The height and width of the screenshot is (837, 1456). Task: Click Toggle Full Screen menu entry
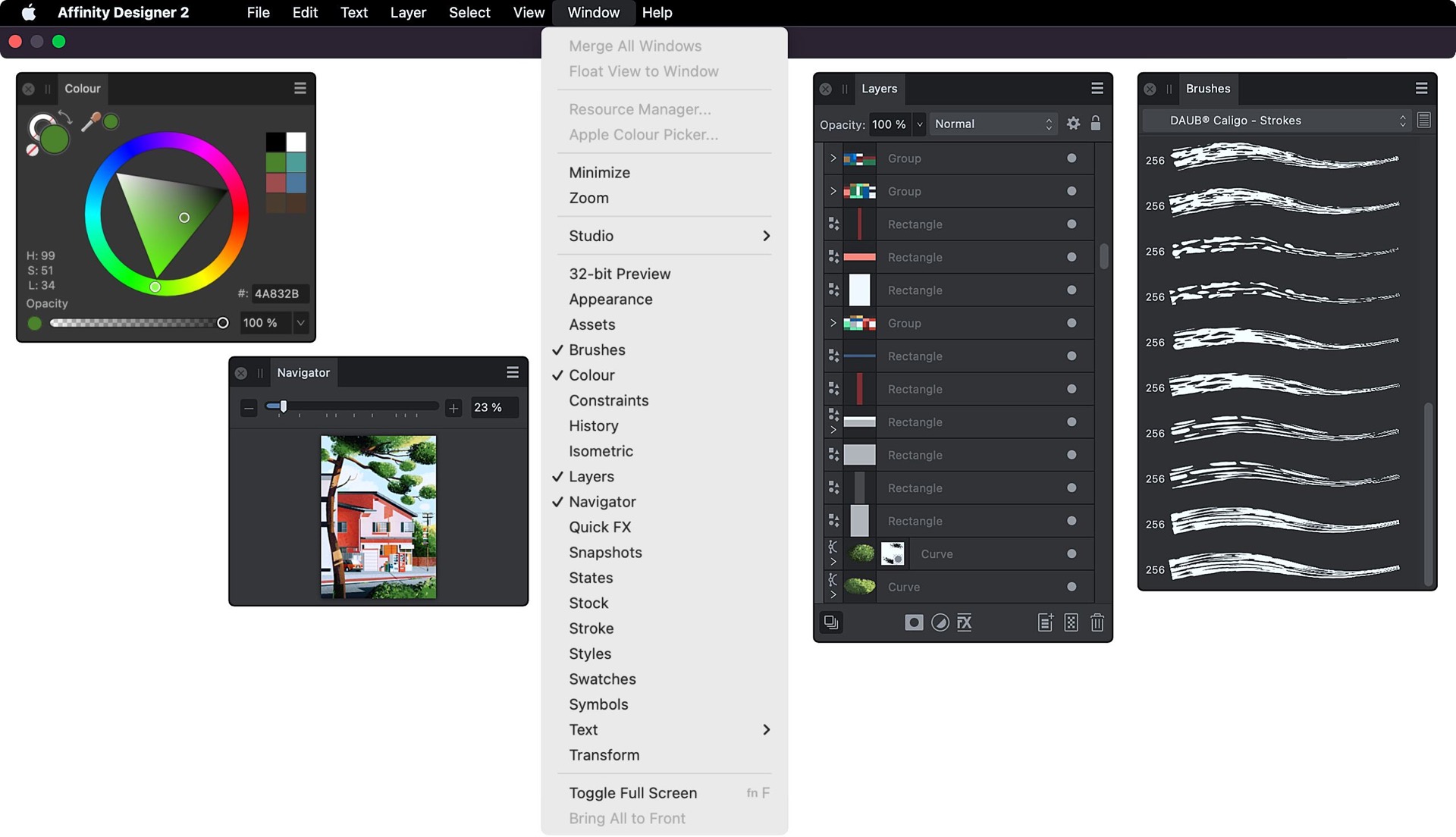[x=632, y=793]
